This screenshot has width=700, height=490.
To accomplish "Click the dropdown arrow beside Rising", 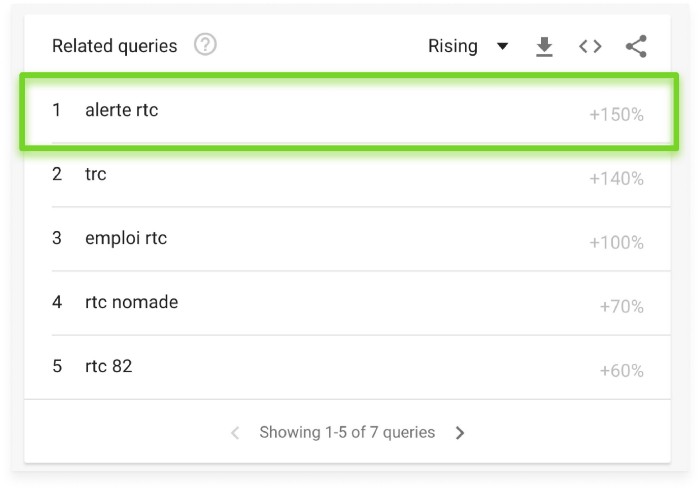I will 502,46.
